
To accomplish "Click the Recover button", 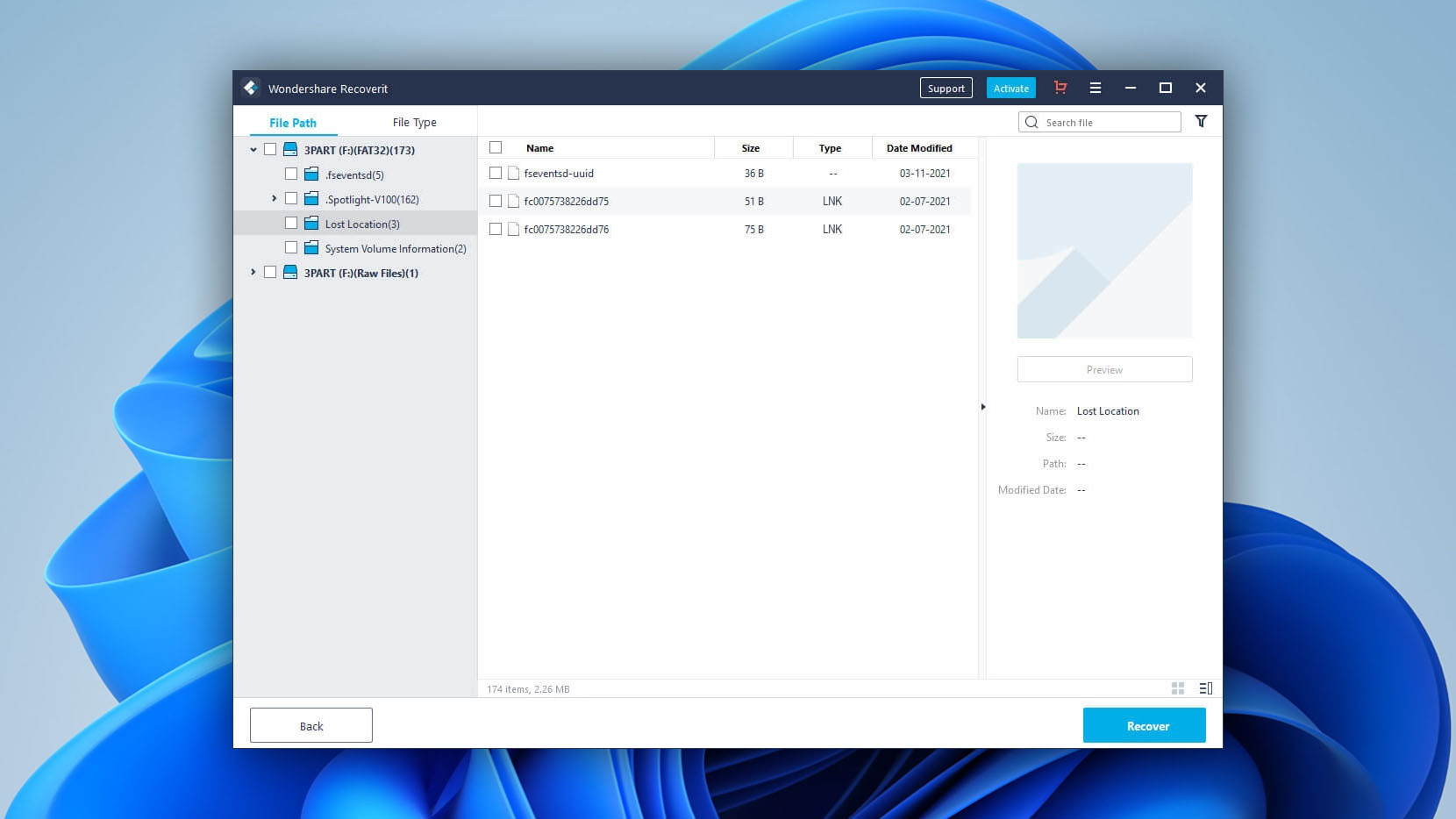I will coord(1145,725).
